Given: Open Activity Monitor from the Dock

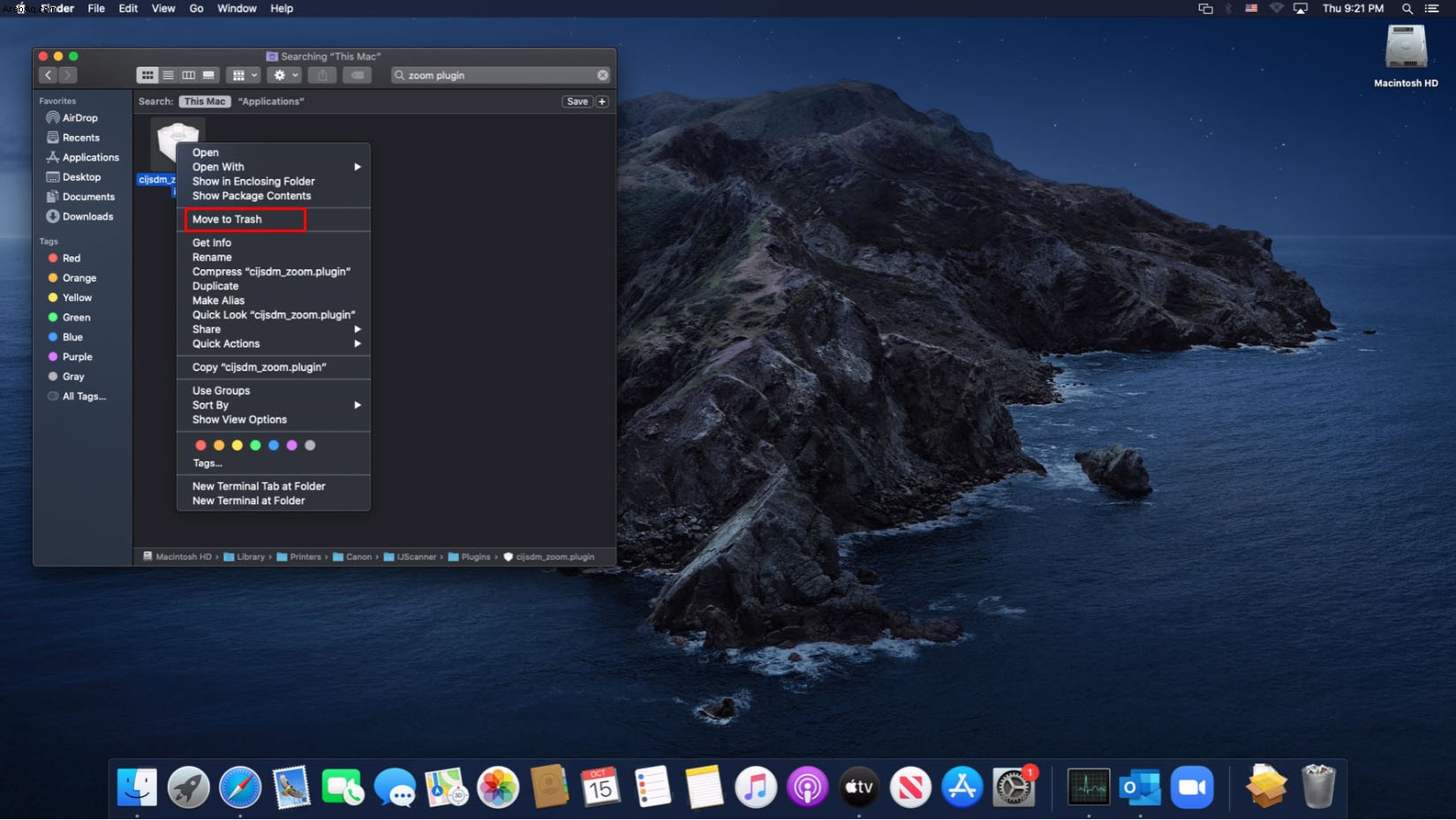Looking at the screenshot, I should pyautogui.click(x=1089, y=787).
